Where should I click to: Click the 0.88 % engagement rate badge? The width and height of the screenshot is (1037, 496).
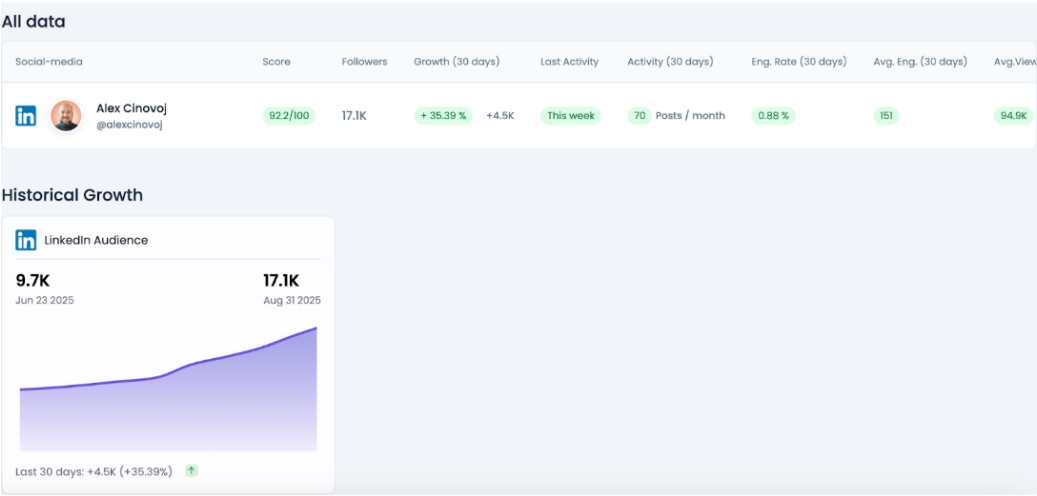click(x=773, y=116)
